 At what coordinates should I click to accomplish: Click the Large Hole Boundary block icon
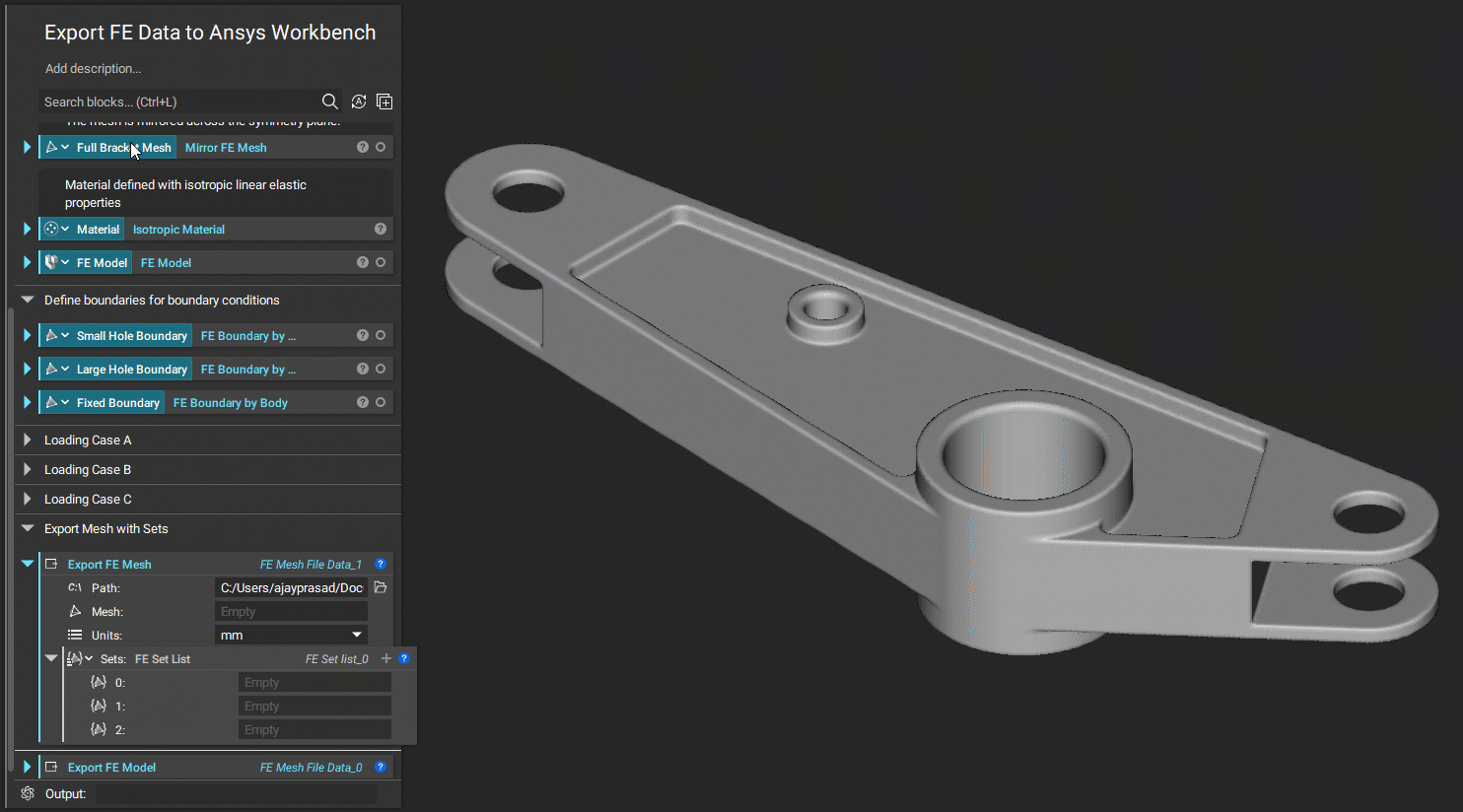click(x=51, y=369)
